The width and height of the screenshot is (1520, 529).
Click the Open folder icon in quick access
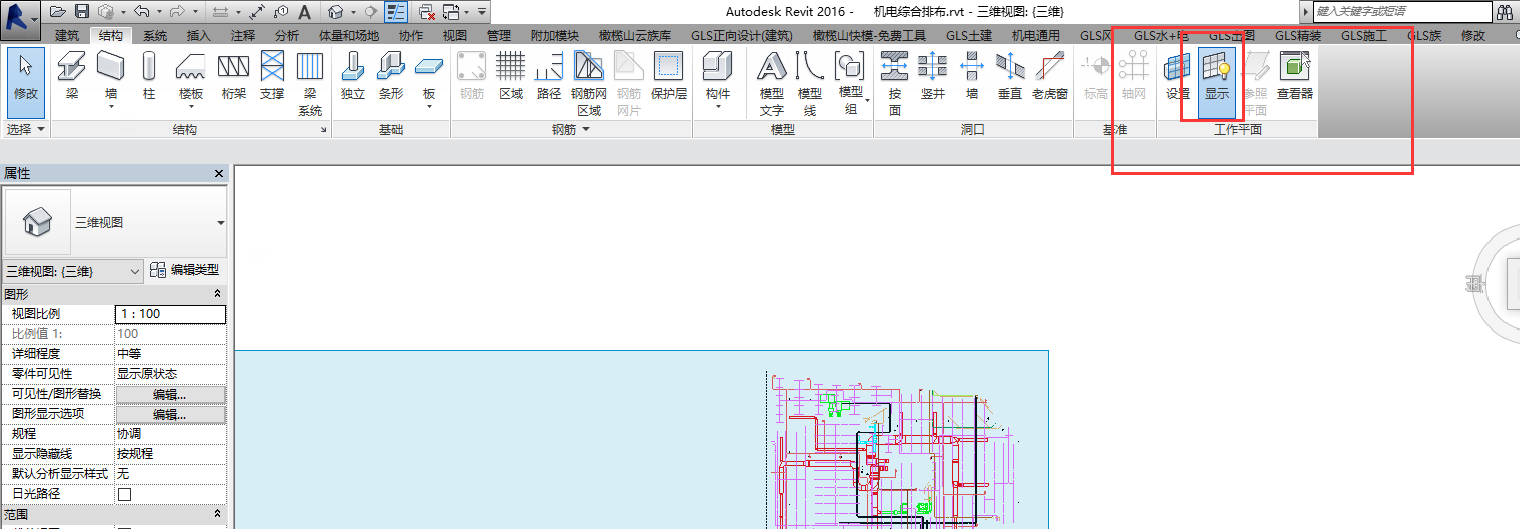click(x=57, y=11)
